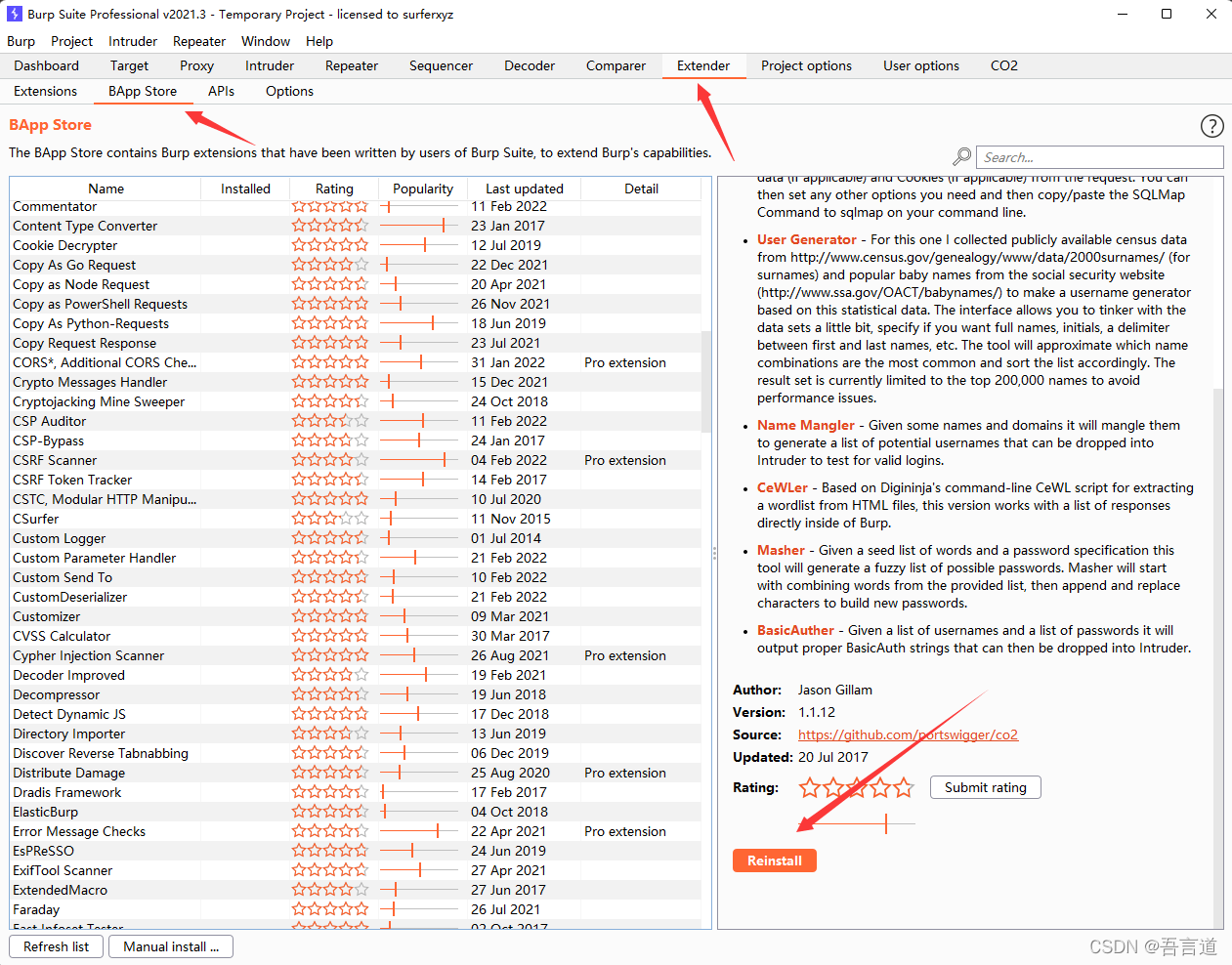Open the Help menu
The image size is (1232, 965).
319,41
